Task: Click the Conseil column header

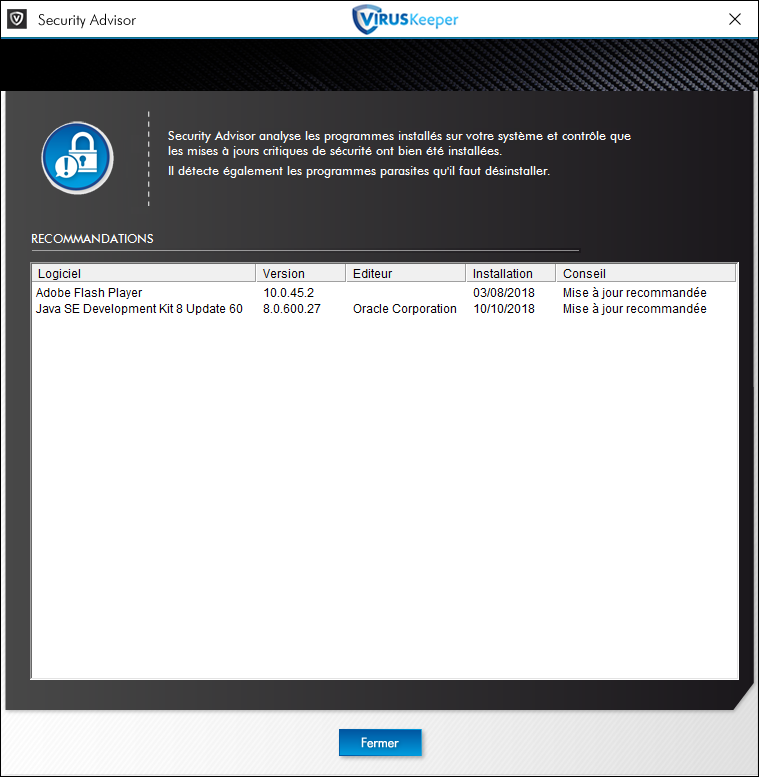Action: pyautogui.click(x=645, y=273)
